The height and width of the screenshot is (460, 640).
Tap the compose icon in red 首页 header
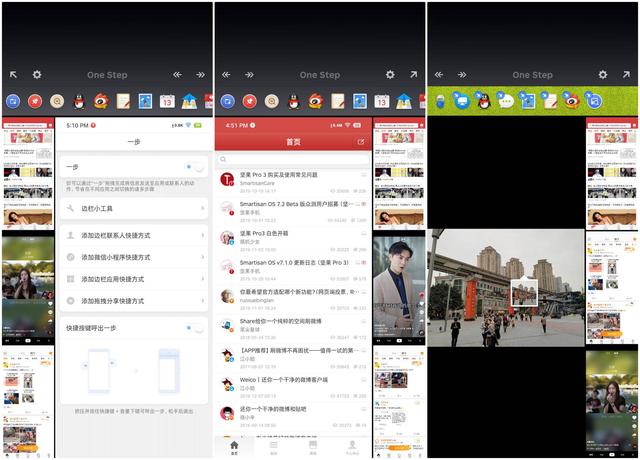click(x=361, y=142)
